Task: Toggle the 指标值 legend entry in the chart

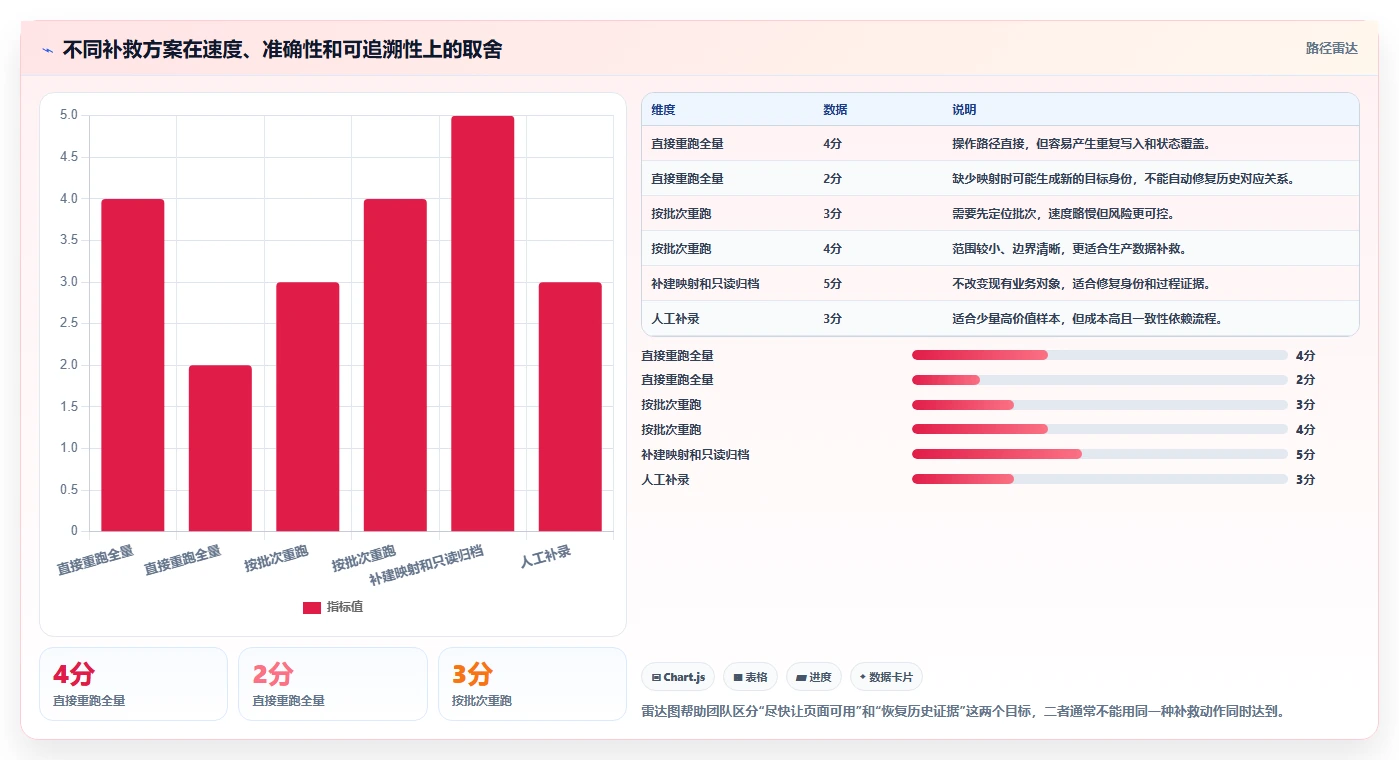Action: [x=333, y=607]
